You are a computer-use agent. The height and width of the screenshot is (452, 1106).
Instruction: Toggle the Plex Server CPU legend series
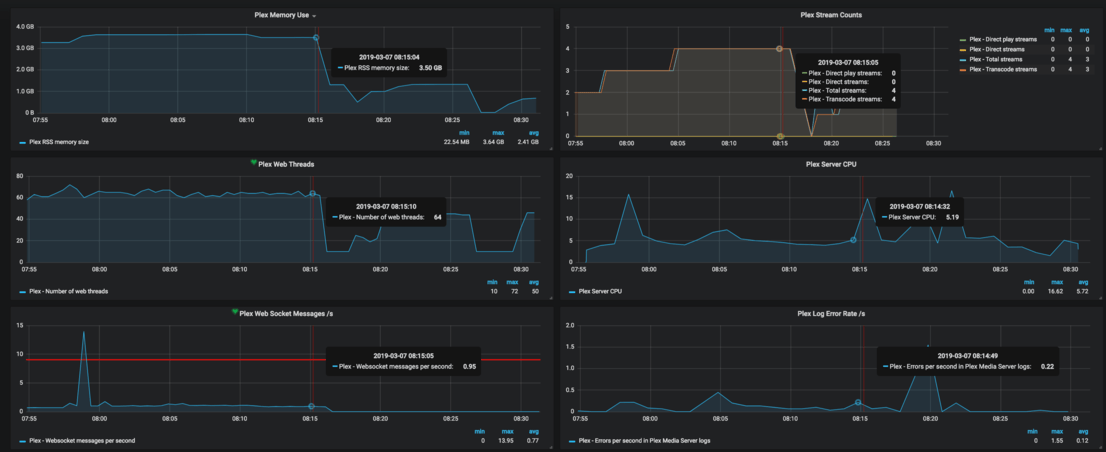click(600, 291)
